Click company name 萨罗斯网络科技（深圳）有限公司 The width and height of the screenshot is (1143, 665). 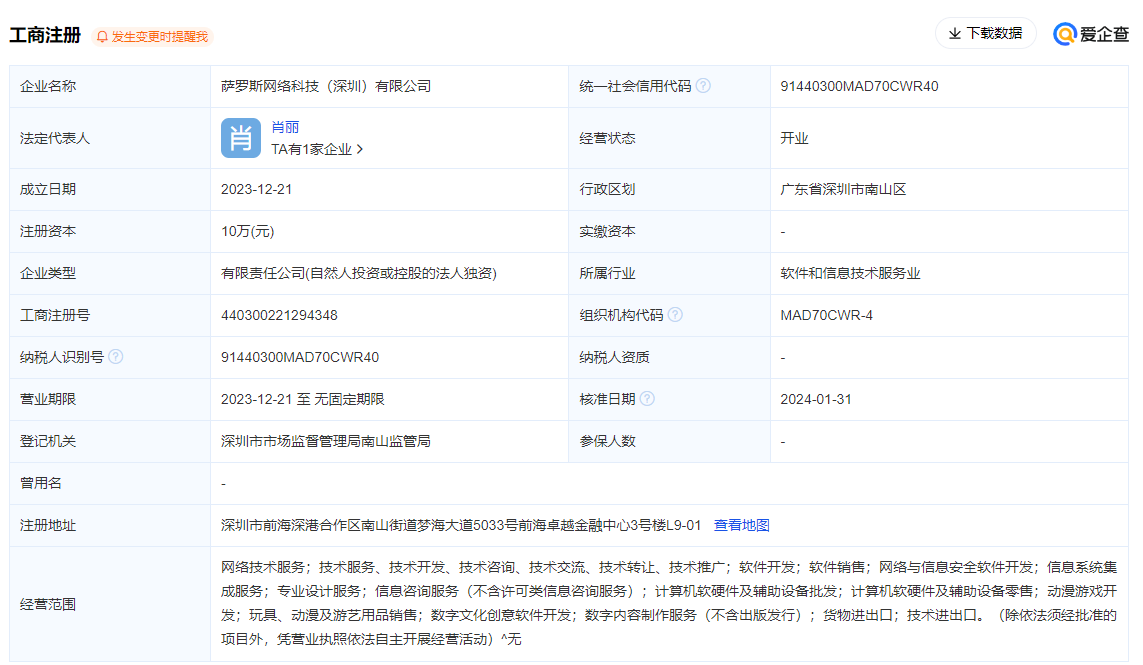point(326,86)
